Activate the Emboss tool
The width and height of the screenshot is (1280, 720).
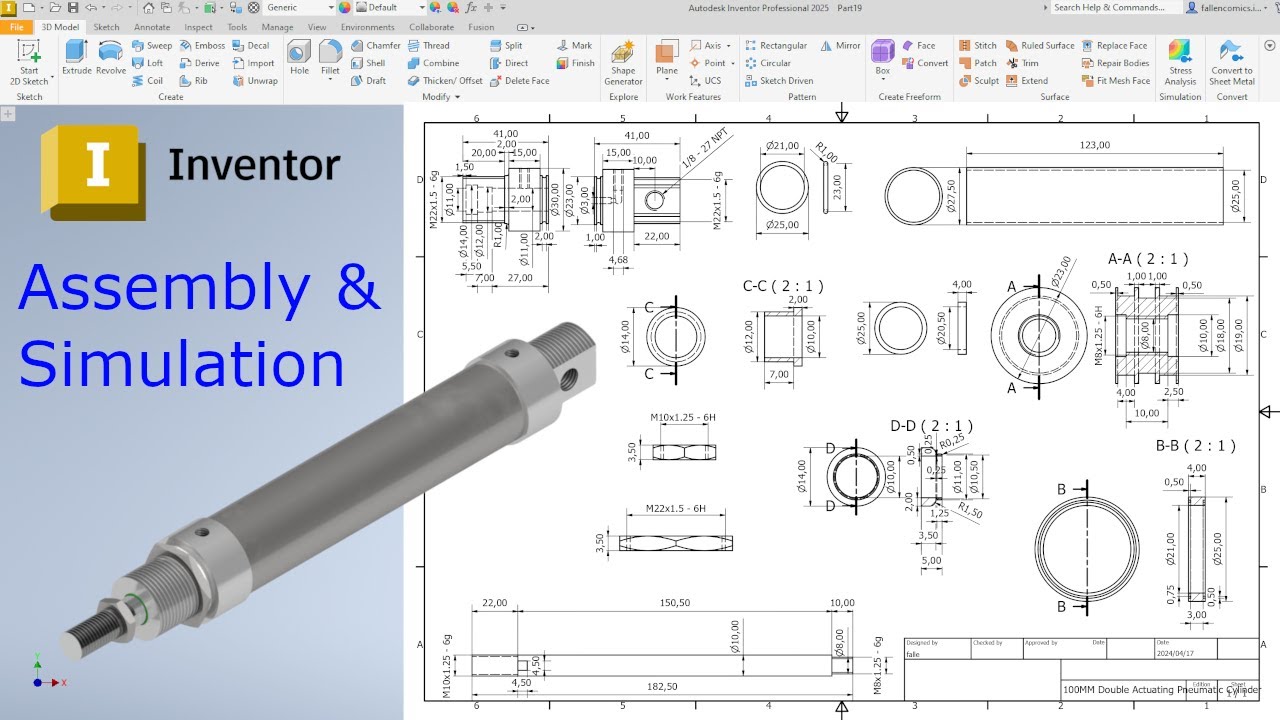pos(202,45)
